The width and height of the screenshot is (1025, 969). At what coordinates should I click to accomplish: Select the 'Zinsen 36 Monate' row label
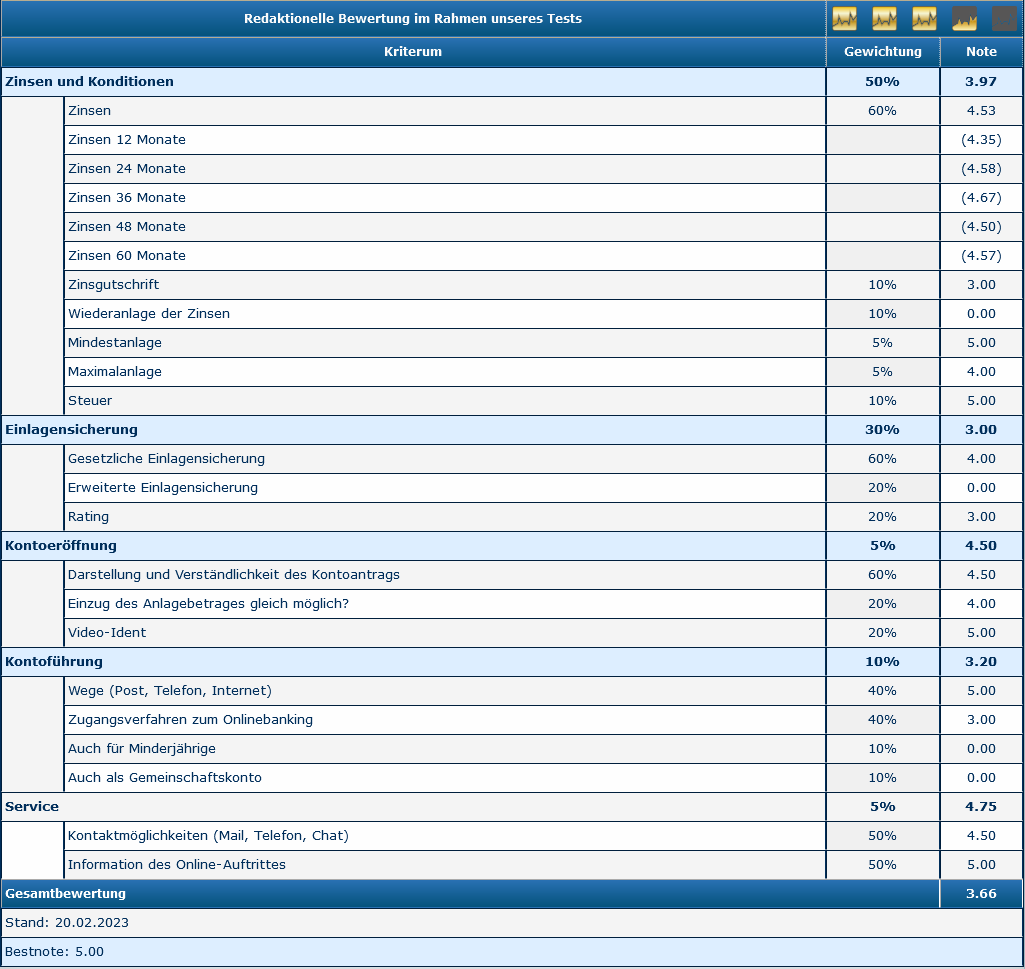coord(127,197)
